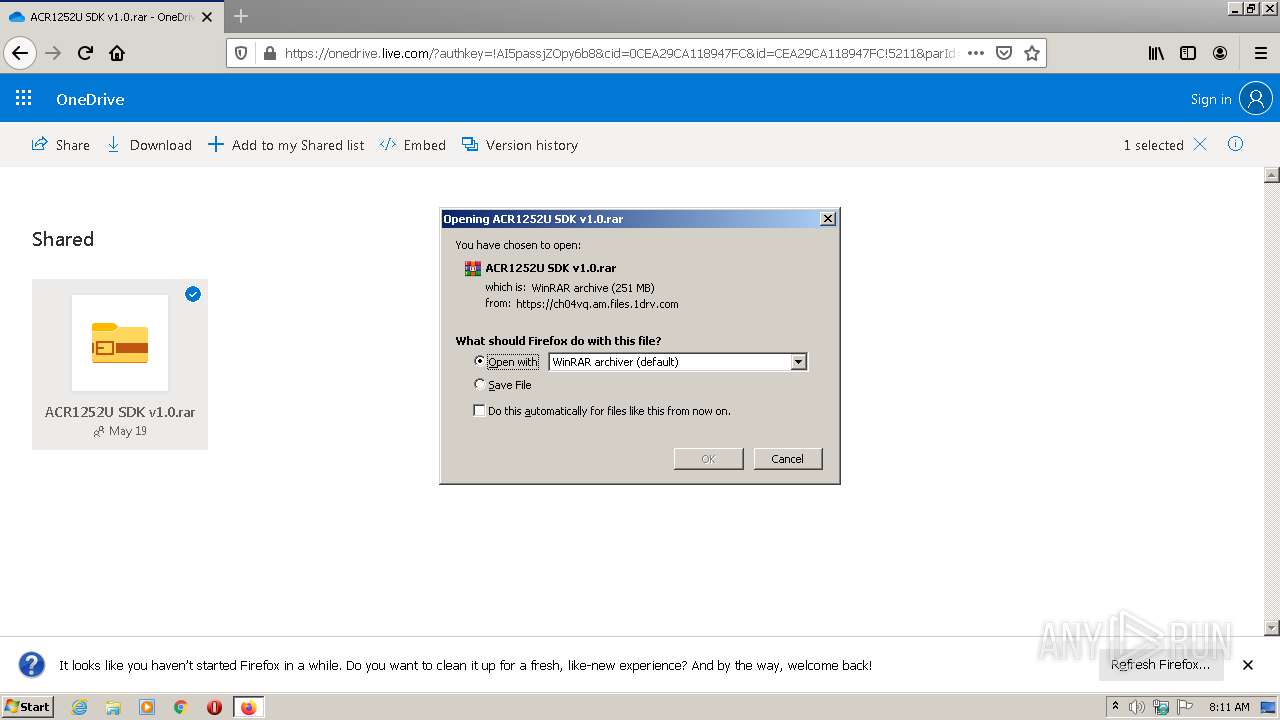Click Cancel in the Opening dialog
This screenshot has height=720, width=1280.
[787, 458]
